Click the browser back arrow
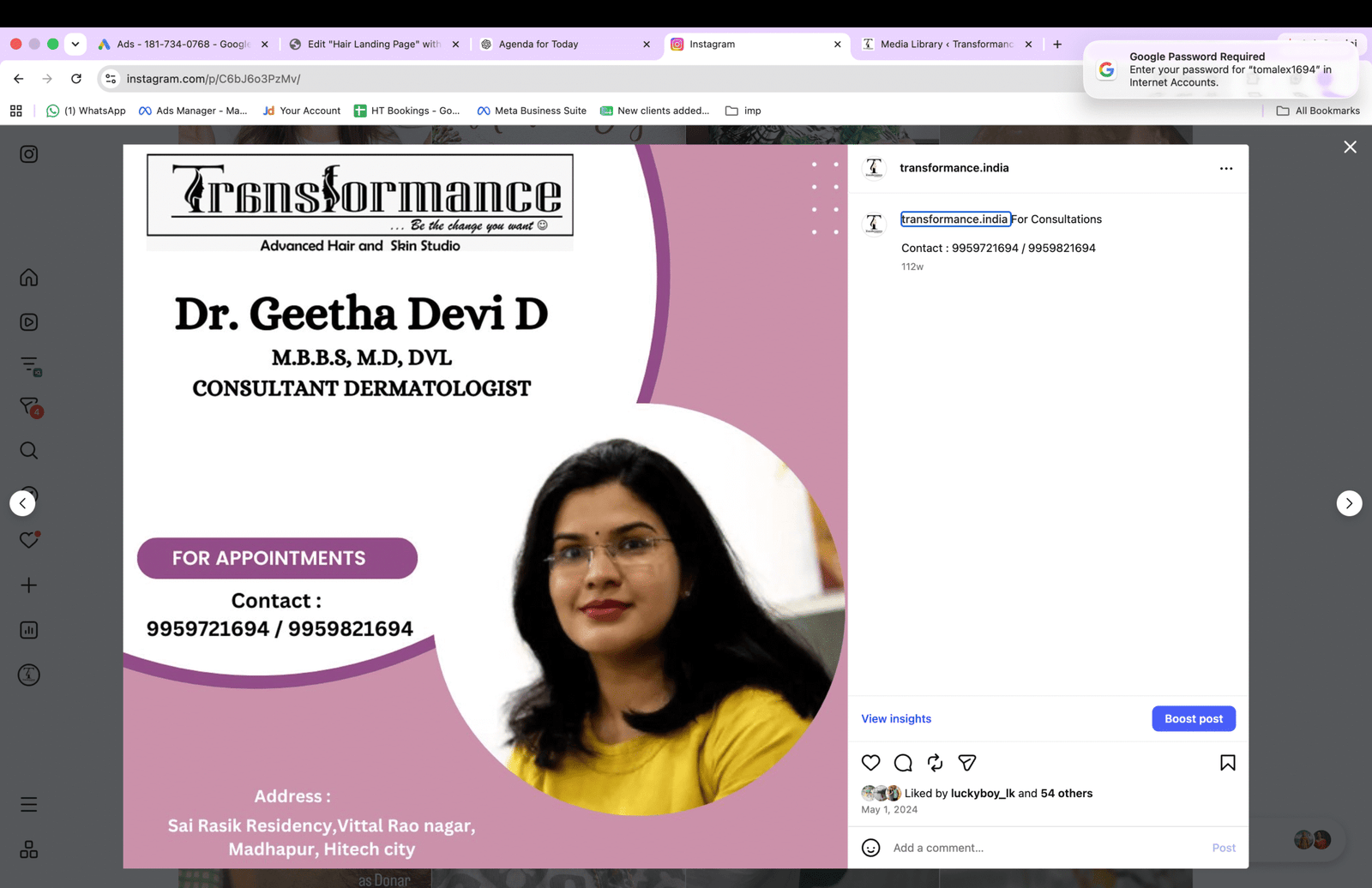 coord(19,79)
